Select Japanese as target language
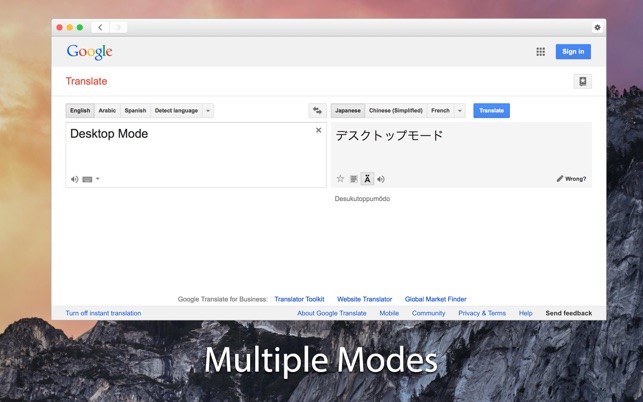 [x=348, y=110]
